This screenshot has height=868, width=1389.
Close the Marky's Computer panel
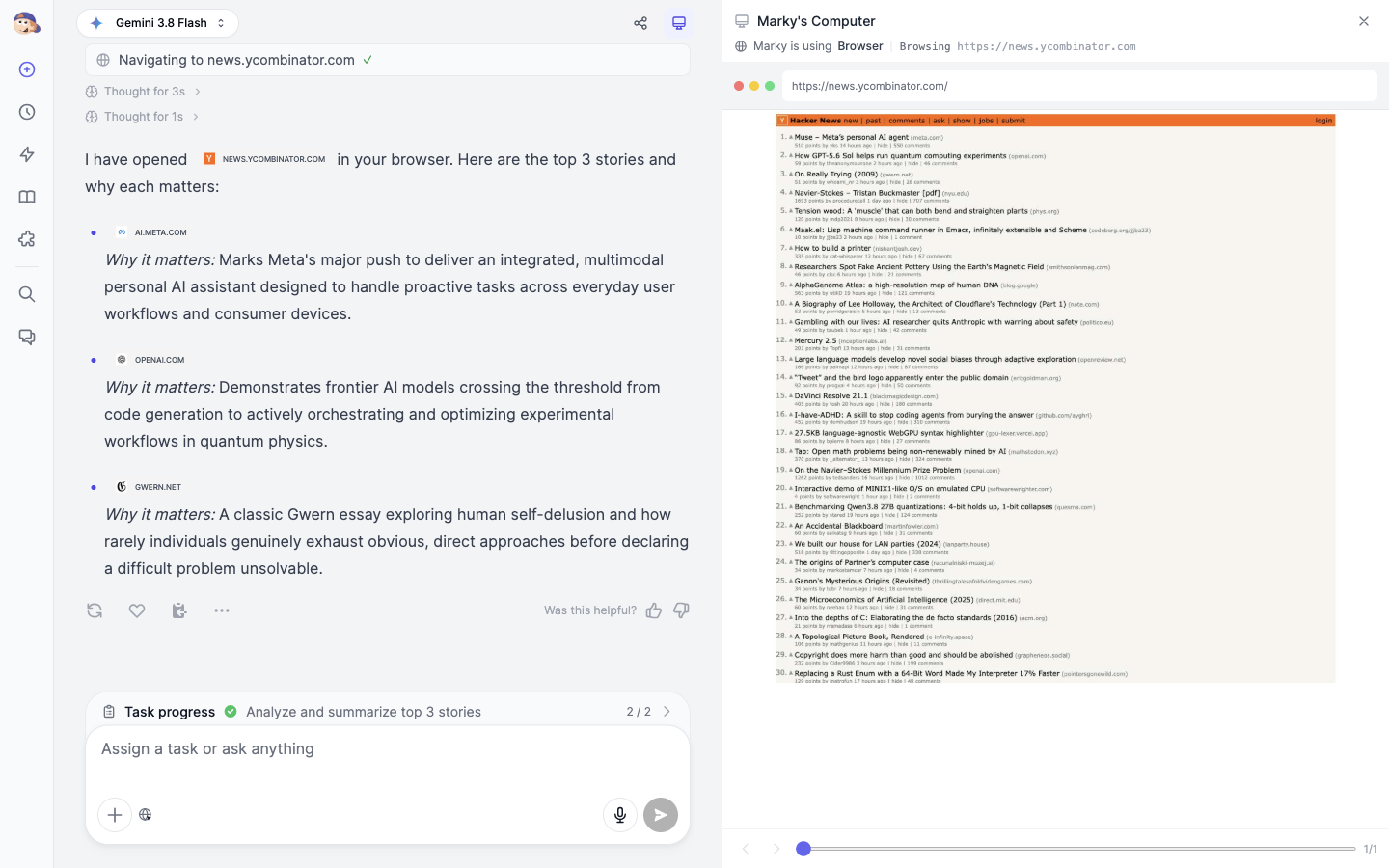pos(1364,21)
